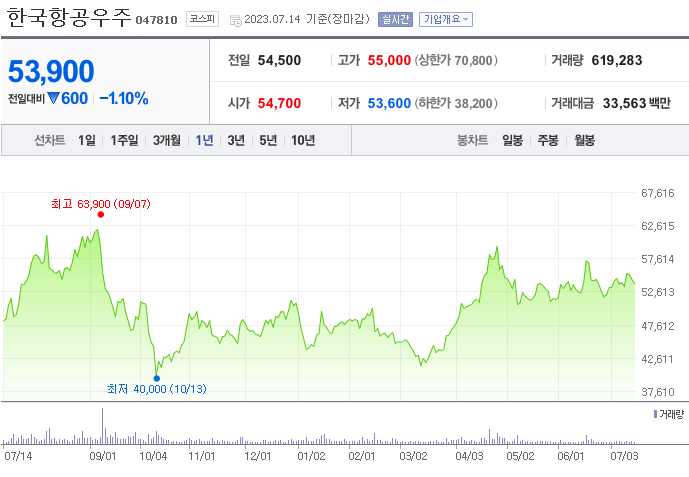Select the 10년 line chart tab
This screenshot has width=689, height=477.
pyautogui.click(x=303, y=140)
